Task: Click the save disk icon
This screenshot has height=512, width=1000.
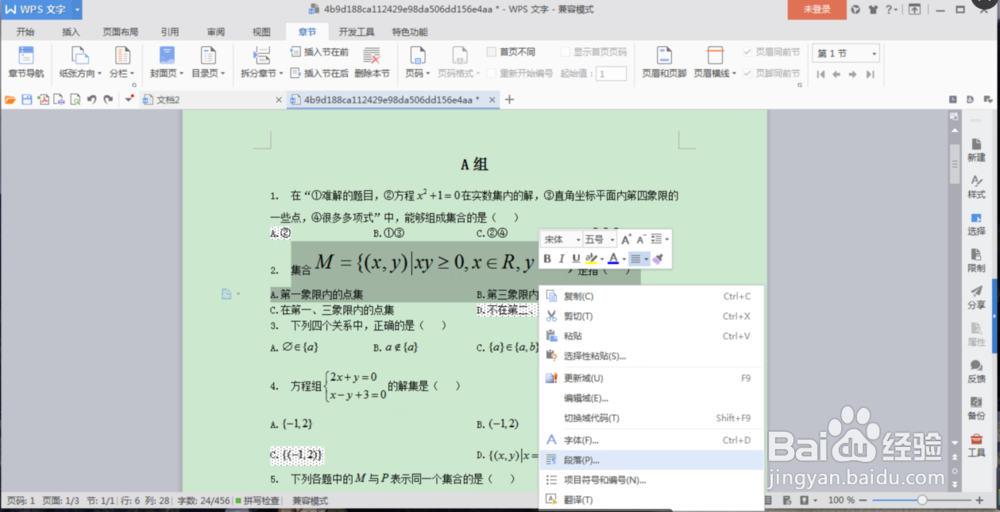Action: 27,99
